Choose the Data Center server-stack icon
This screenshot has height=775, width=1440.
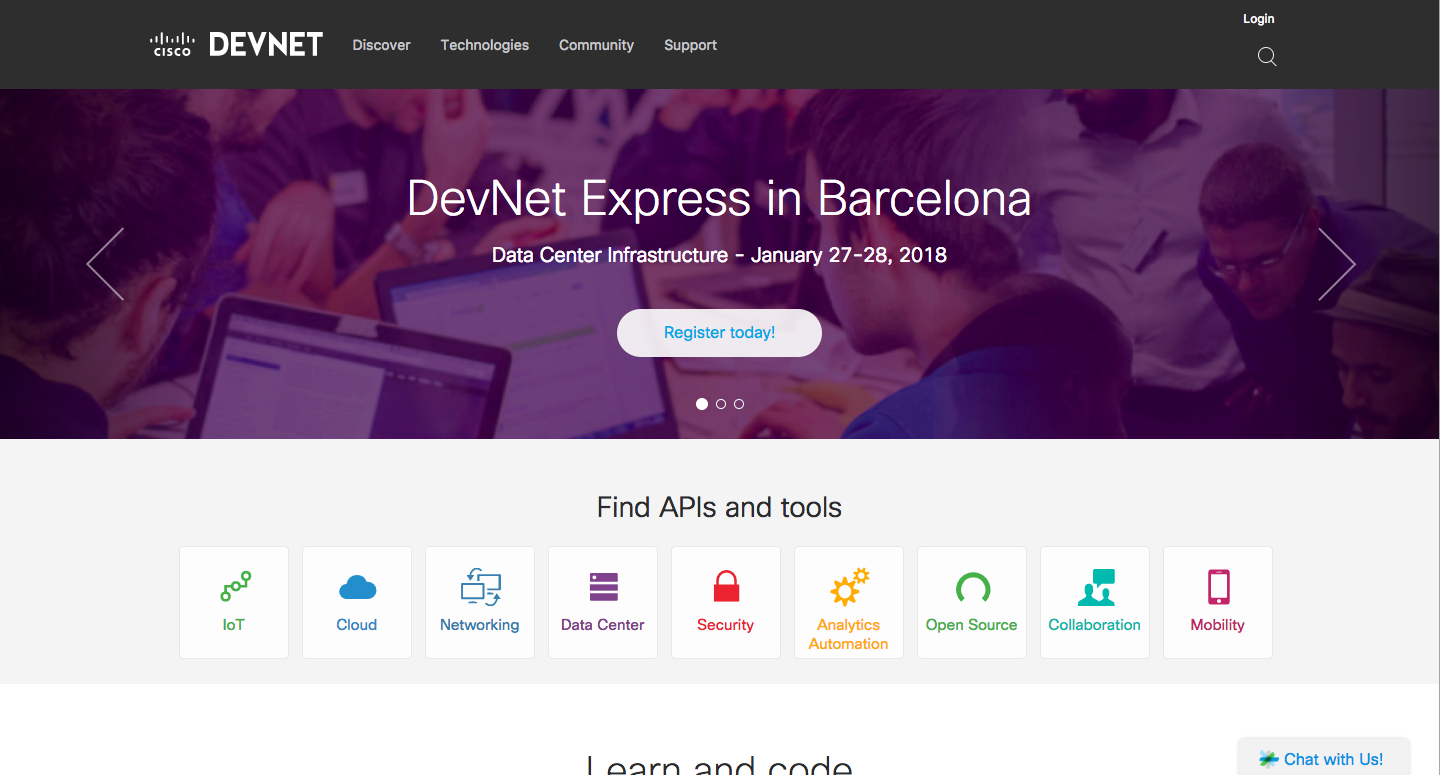point(604,587)
